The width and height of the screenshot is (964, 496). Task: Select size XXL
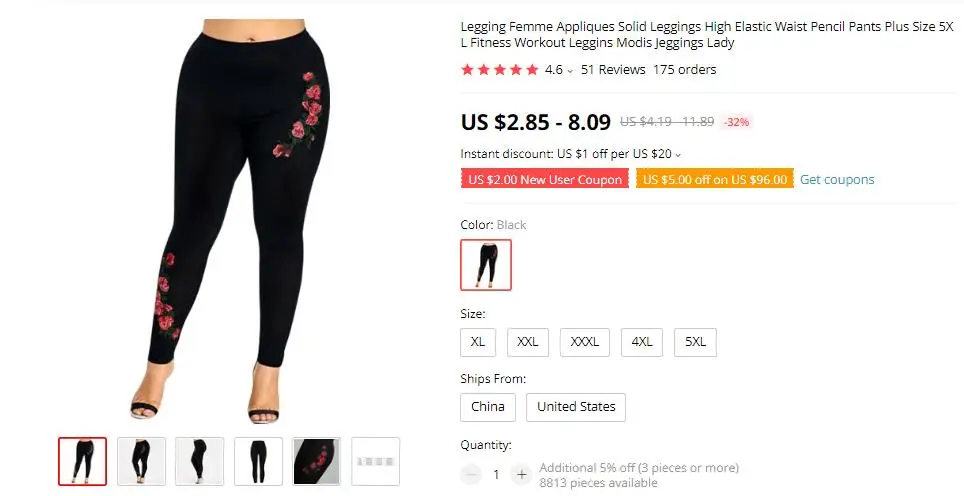tap(527, 342)
